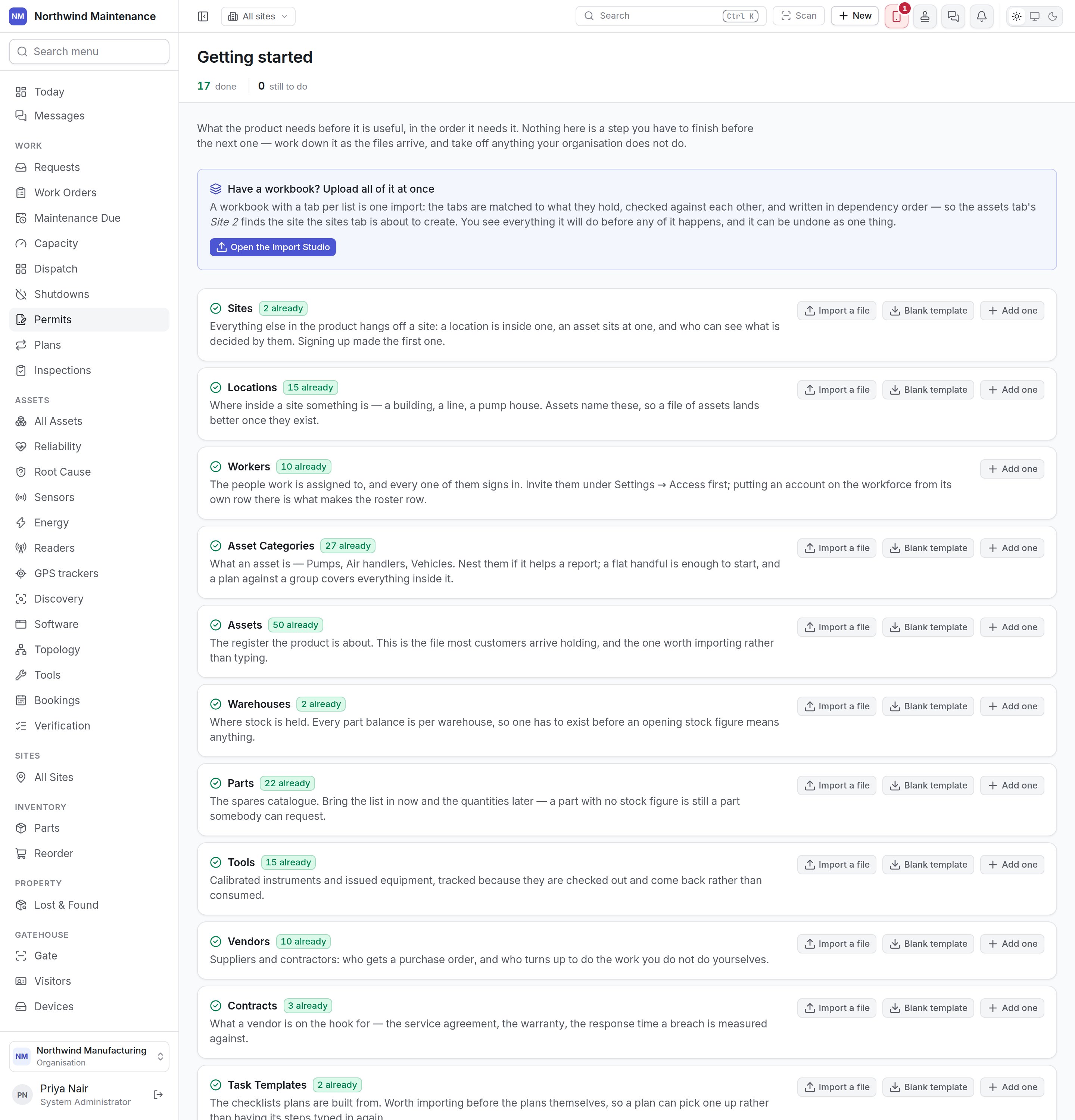The image size is (1075, 1120).
Task: Collapse the sidebar panel icon
Action: (203, 16)
